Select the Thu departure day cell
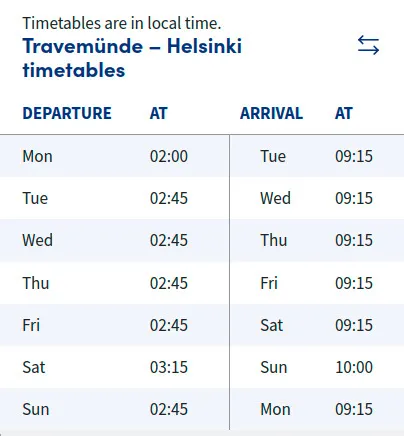The height and width of the screenshot is (436, 404). coord(36,283)
